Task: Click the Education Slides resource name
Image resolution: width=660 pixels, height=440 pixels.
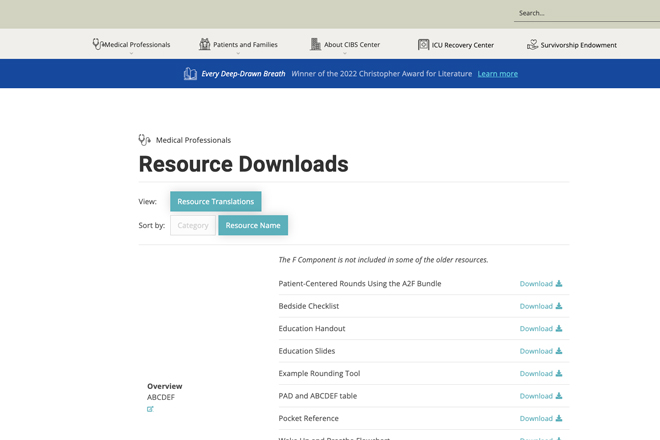Action: click(306, 351)
